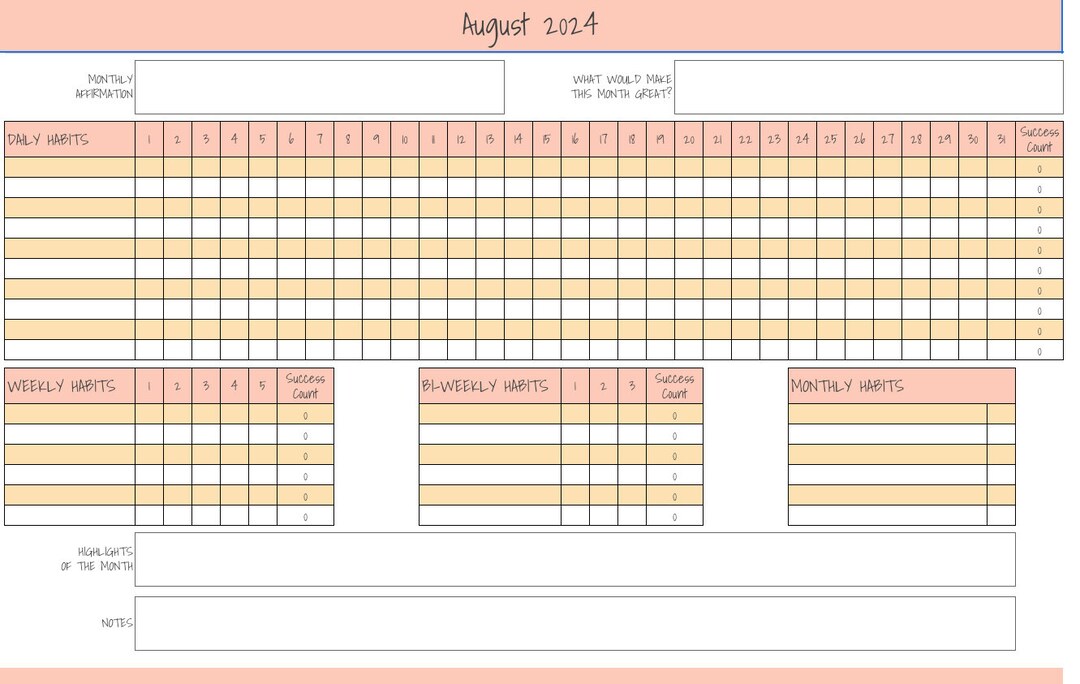Click the Notes text area

[x=577, y=623]
